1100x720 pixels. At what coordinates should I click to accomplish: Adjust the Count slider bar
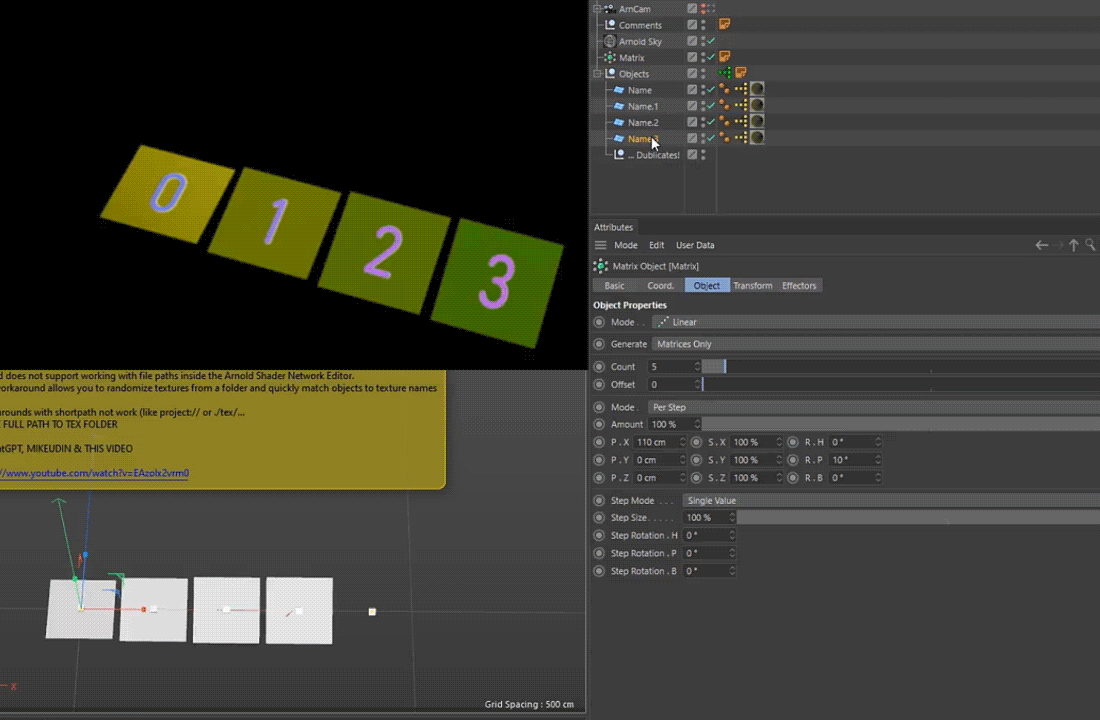coord(901,366)
